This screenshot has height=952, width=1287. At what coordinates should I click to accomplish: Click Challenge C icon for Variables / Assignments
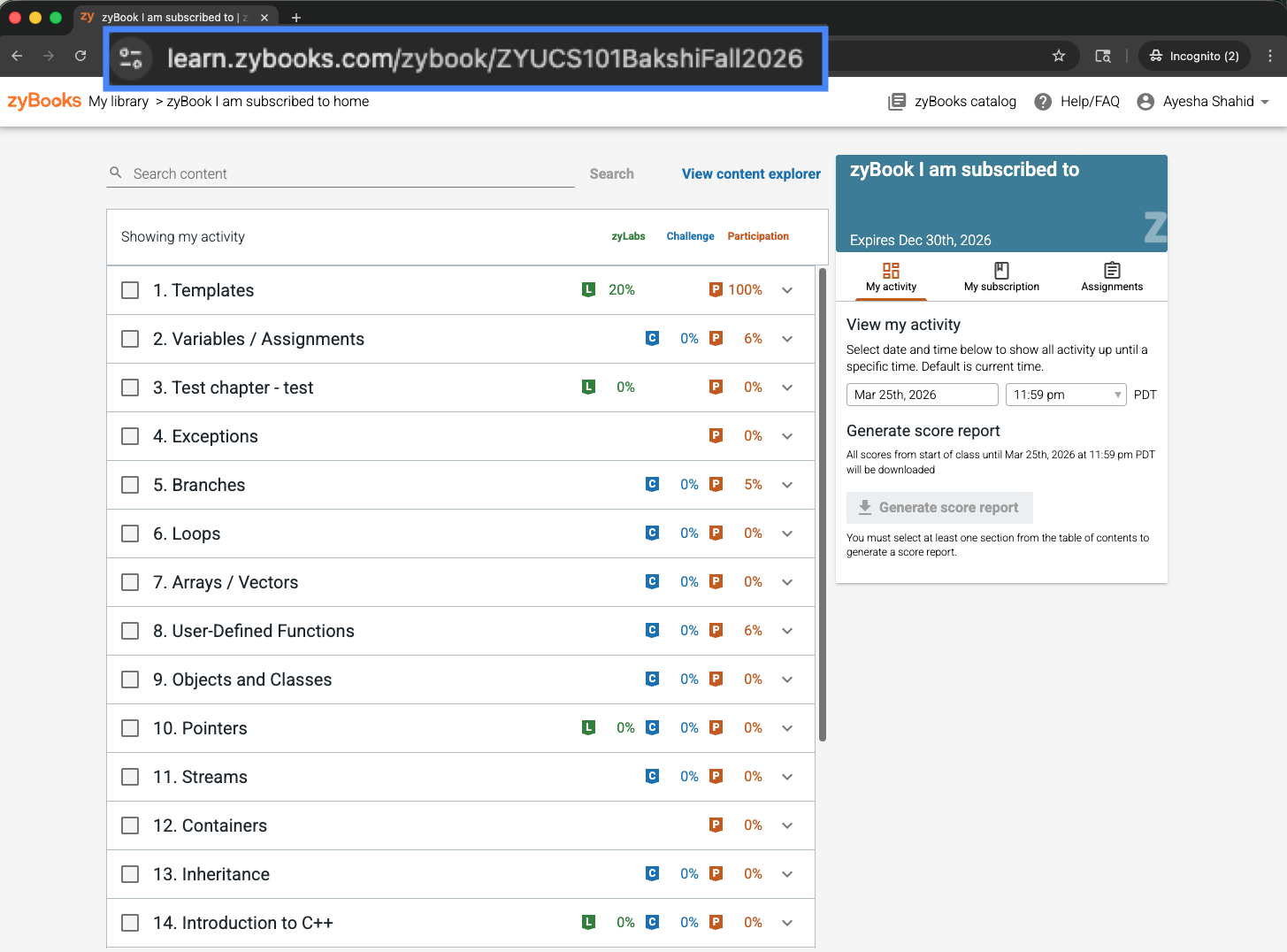click(x=652, y=338)
